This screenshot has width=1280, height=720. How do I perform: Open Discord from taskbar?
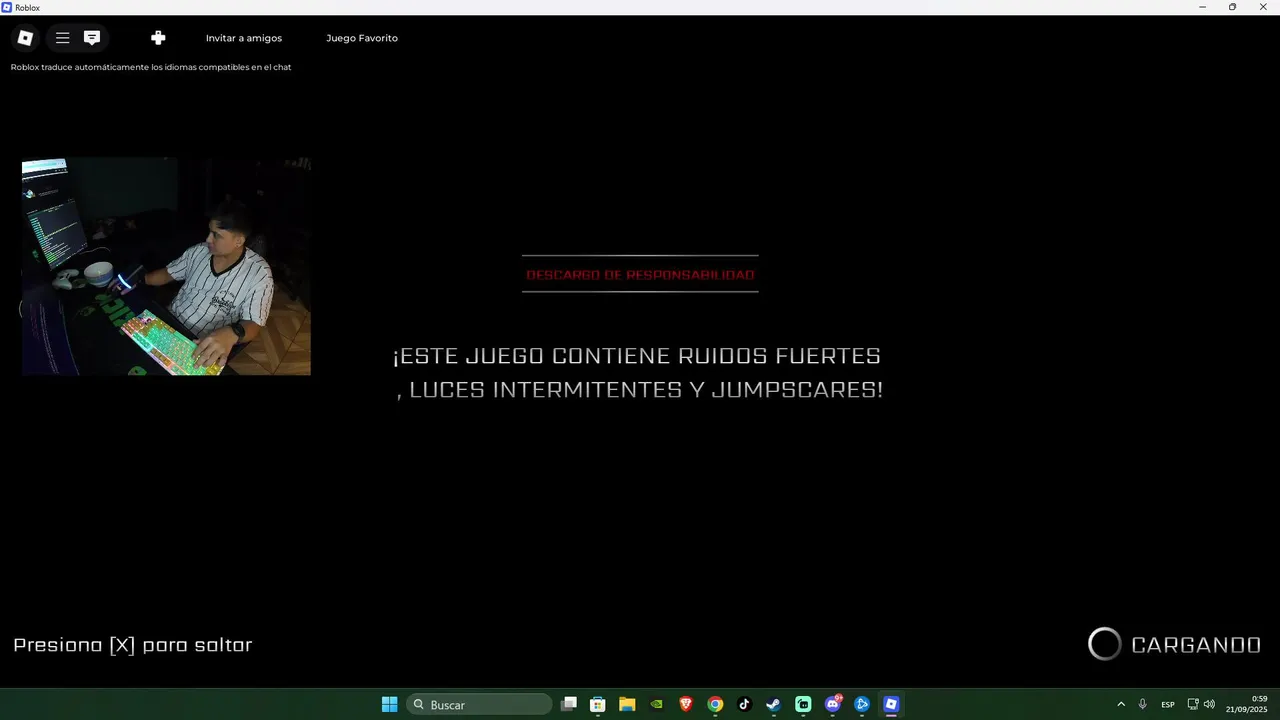click(x=832, y=704)
